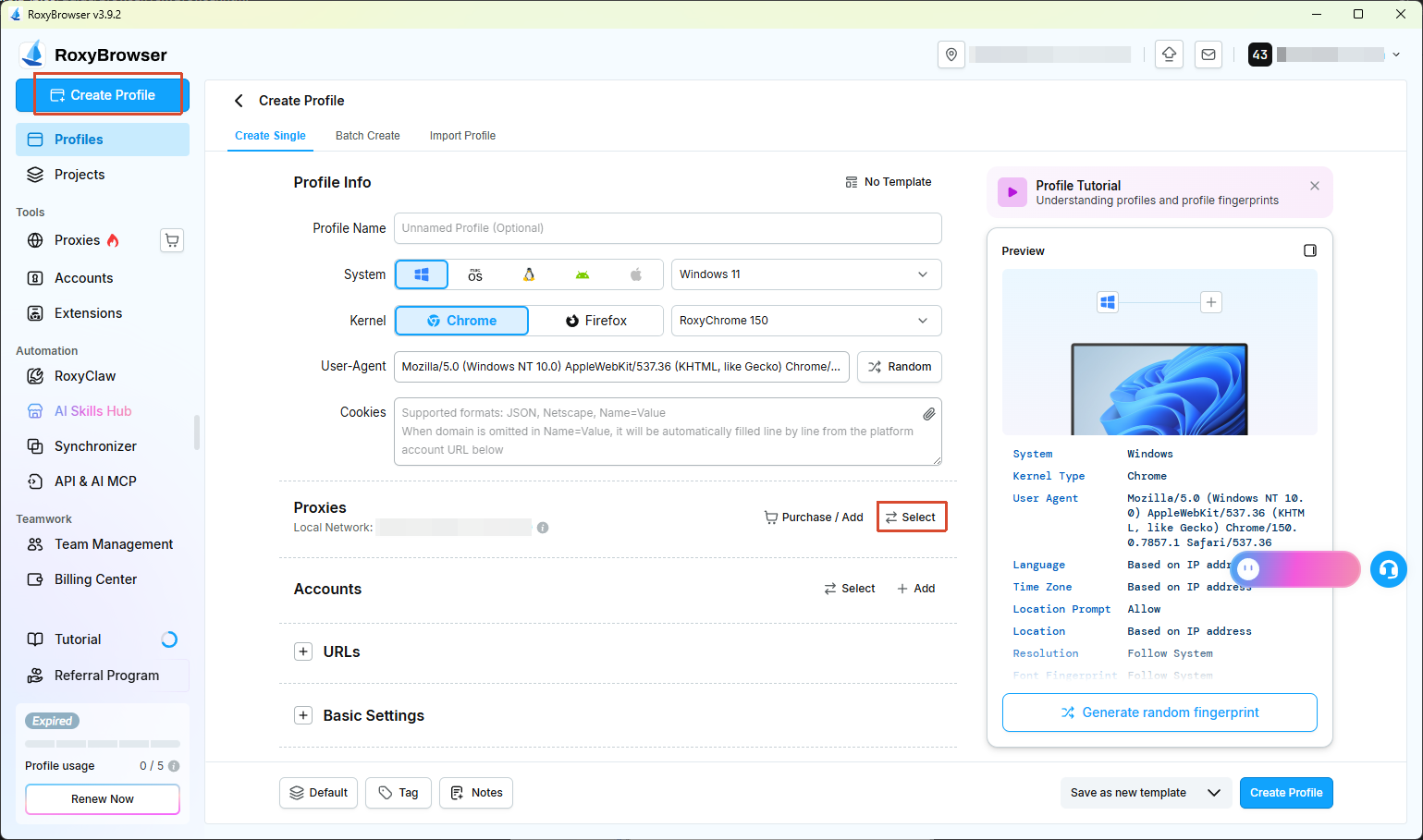Image resolution: width=1423 pixels, height=840 pixels.
Task: Open the customer support headset icon
Action: click(x=1388, y=569)
